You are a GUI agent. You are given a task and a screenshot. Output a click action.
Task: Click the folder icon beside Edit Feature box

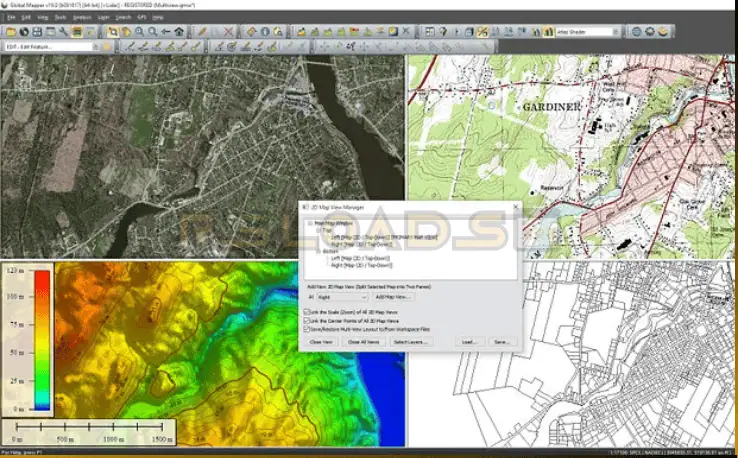click(108, 46)
